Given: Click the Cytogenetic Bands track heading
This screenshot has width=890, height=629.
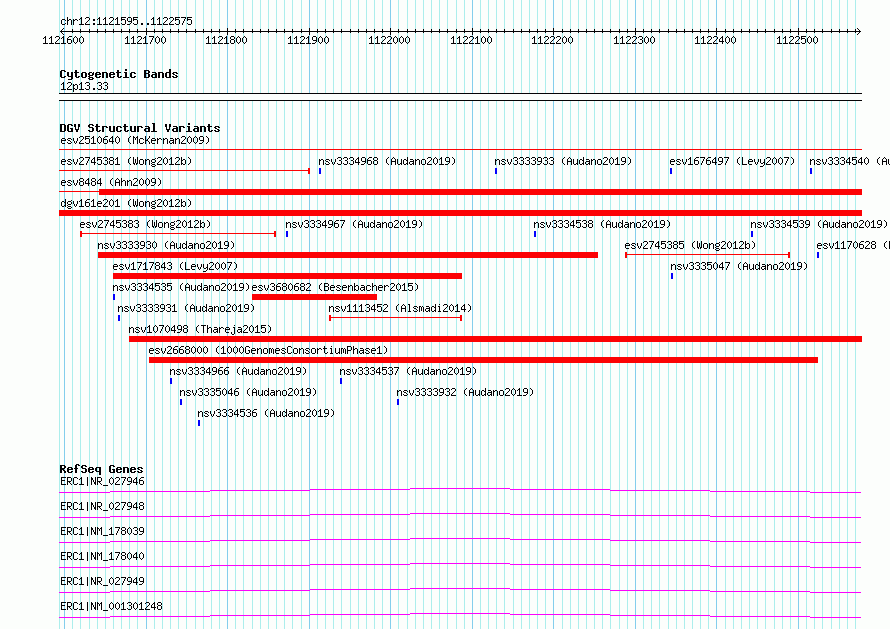Looking at the screenshot, I should (x=119, y=74).
